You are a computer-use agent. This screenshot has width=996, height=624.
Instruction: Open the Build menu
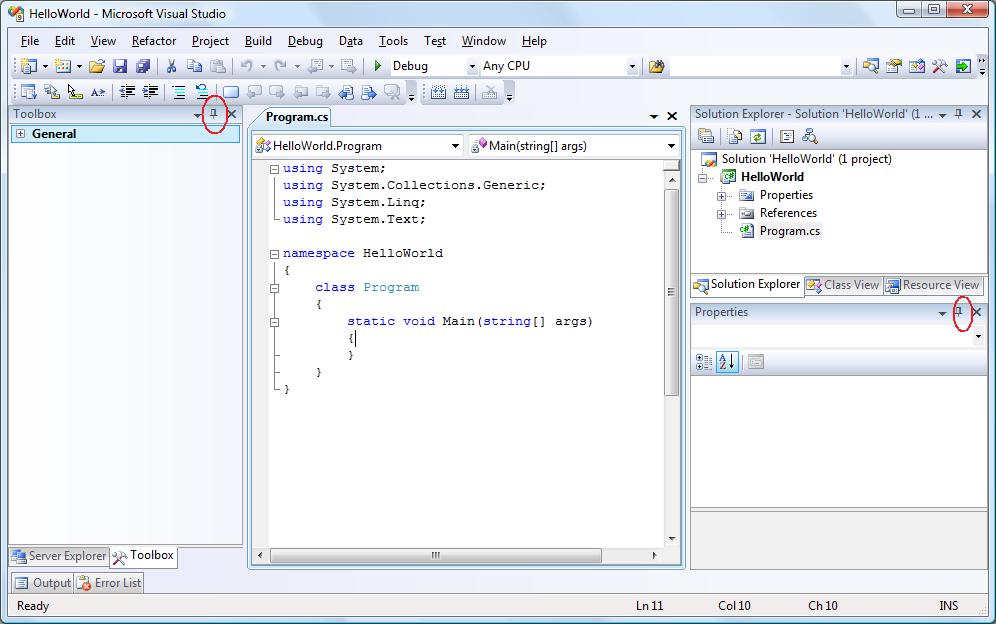[x=258, y=41]
